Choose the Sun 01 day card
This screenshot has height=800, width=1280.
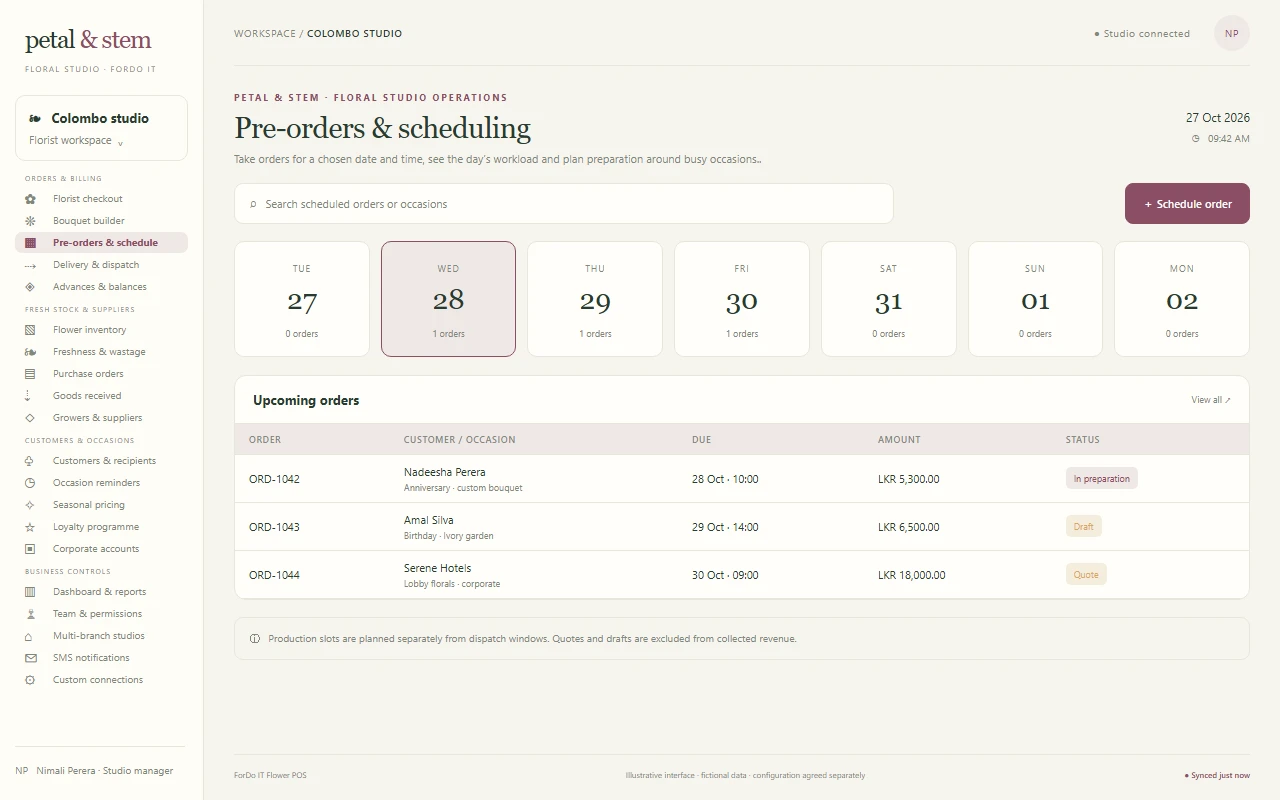click(x=1035, y=299)
